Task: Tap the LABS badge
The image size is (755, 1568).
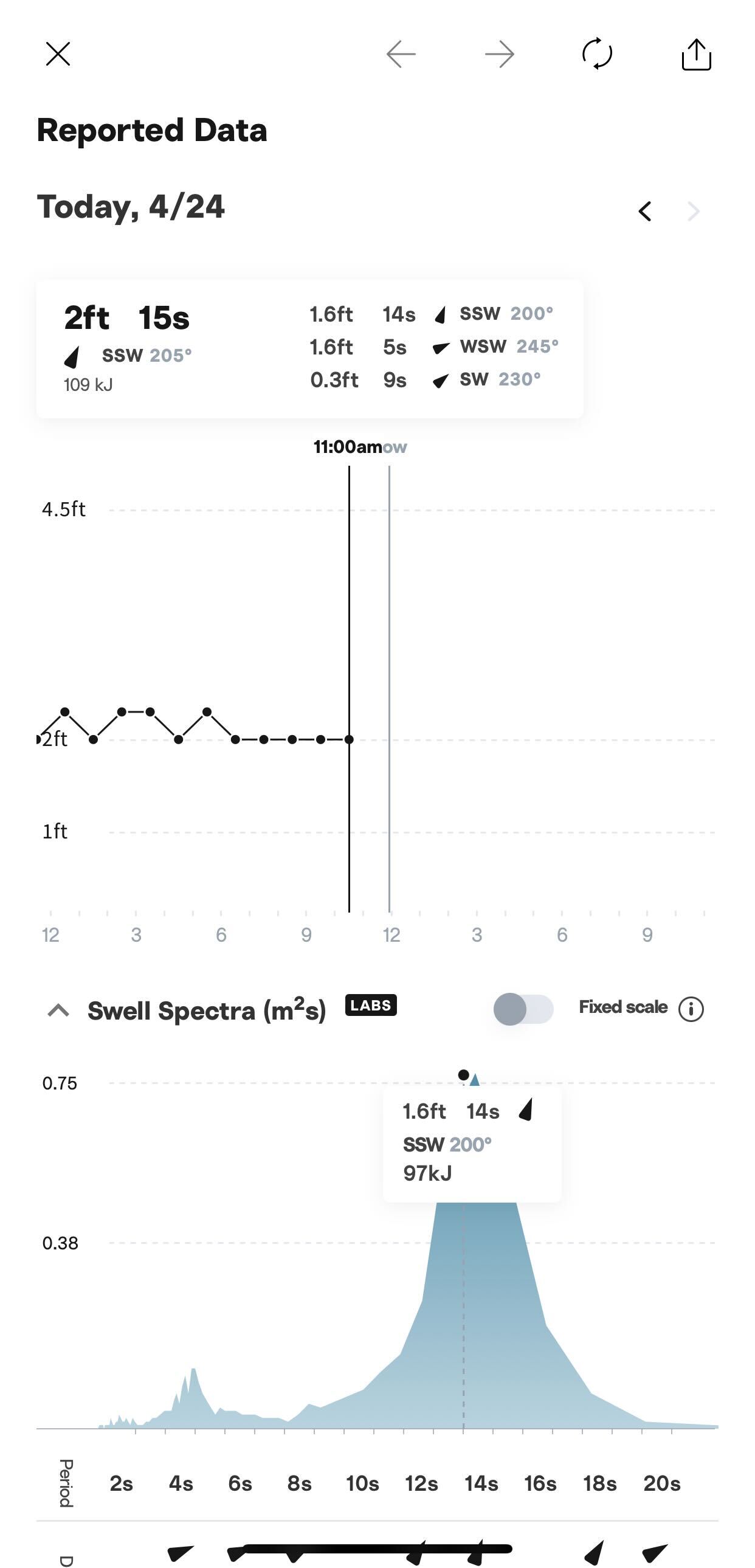Action: point(370,1005)
